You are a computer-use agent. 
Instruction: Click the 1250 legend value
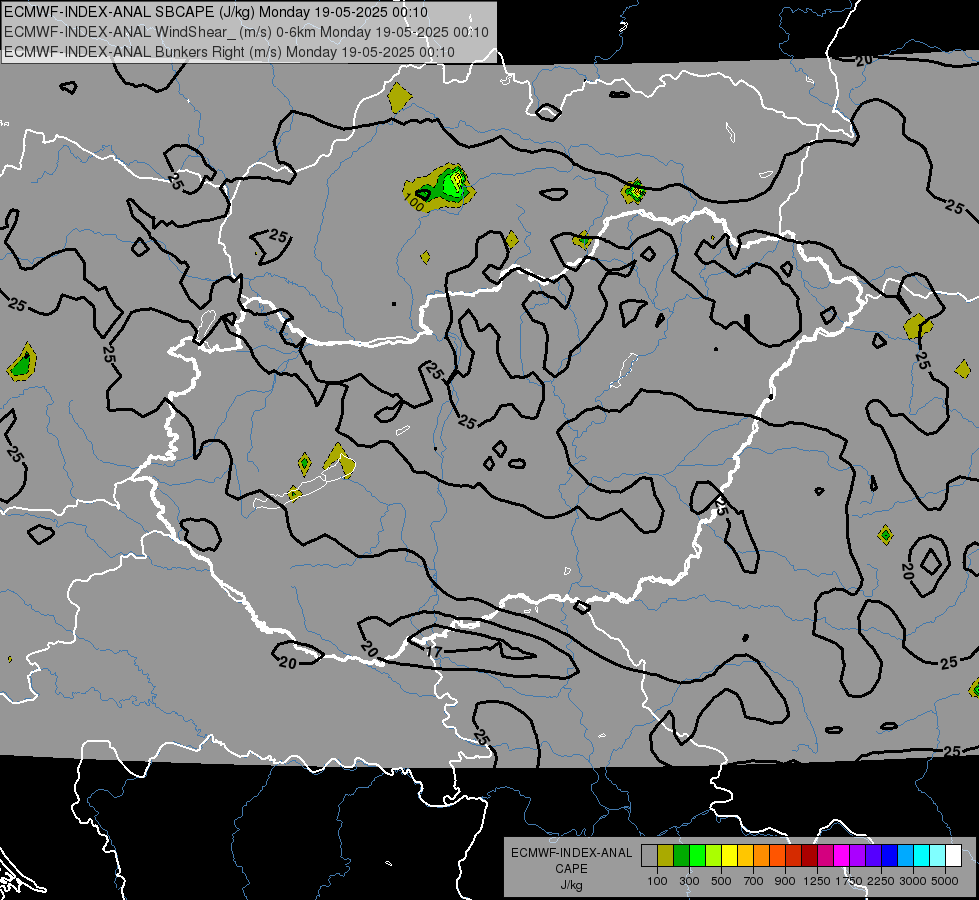(817, 881)
